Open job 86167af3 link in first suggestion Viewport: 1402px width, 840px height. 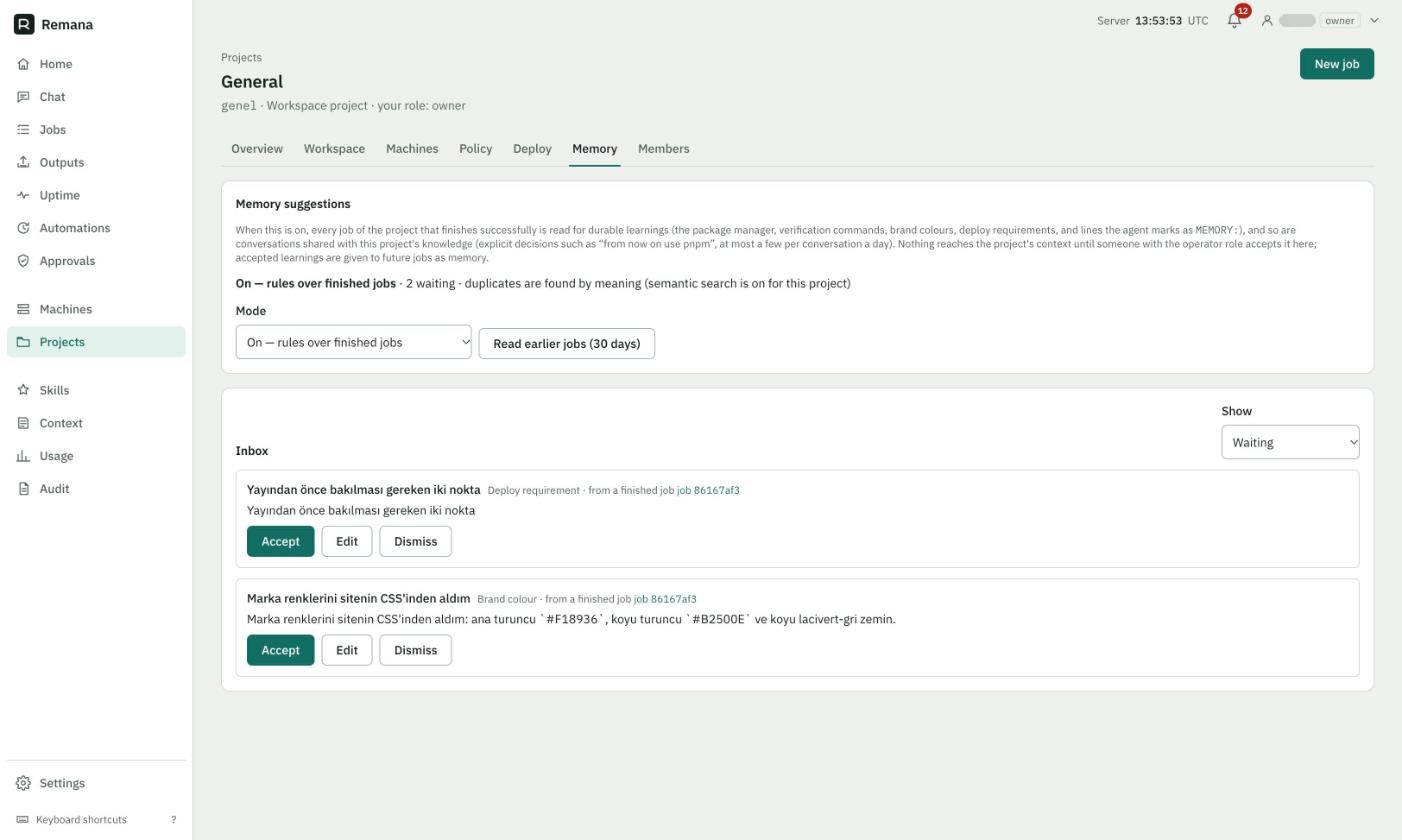pos(708,490)
